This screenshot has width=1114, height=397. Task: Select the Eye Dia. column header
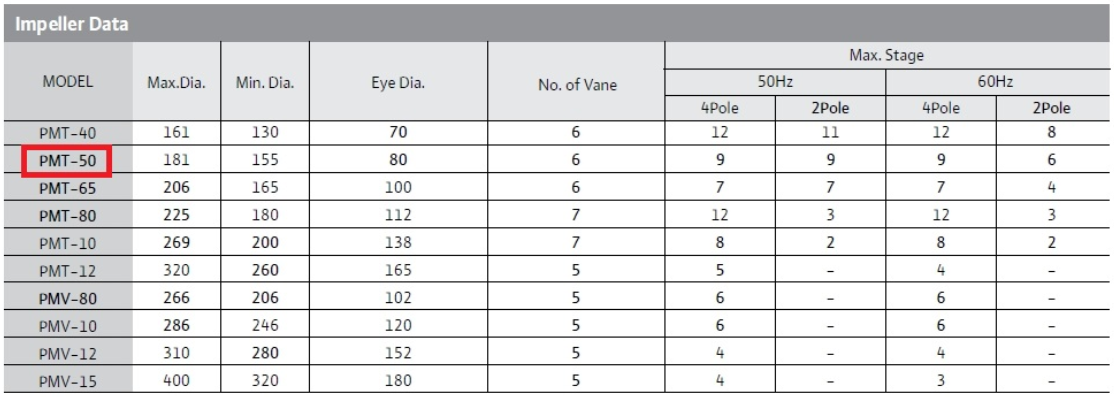398,82
